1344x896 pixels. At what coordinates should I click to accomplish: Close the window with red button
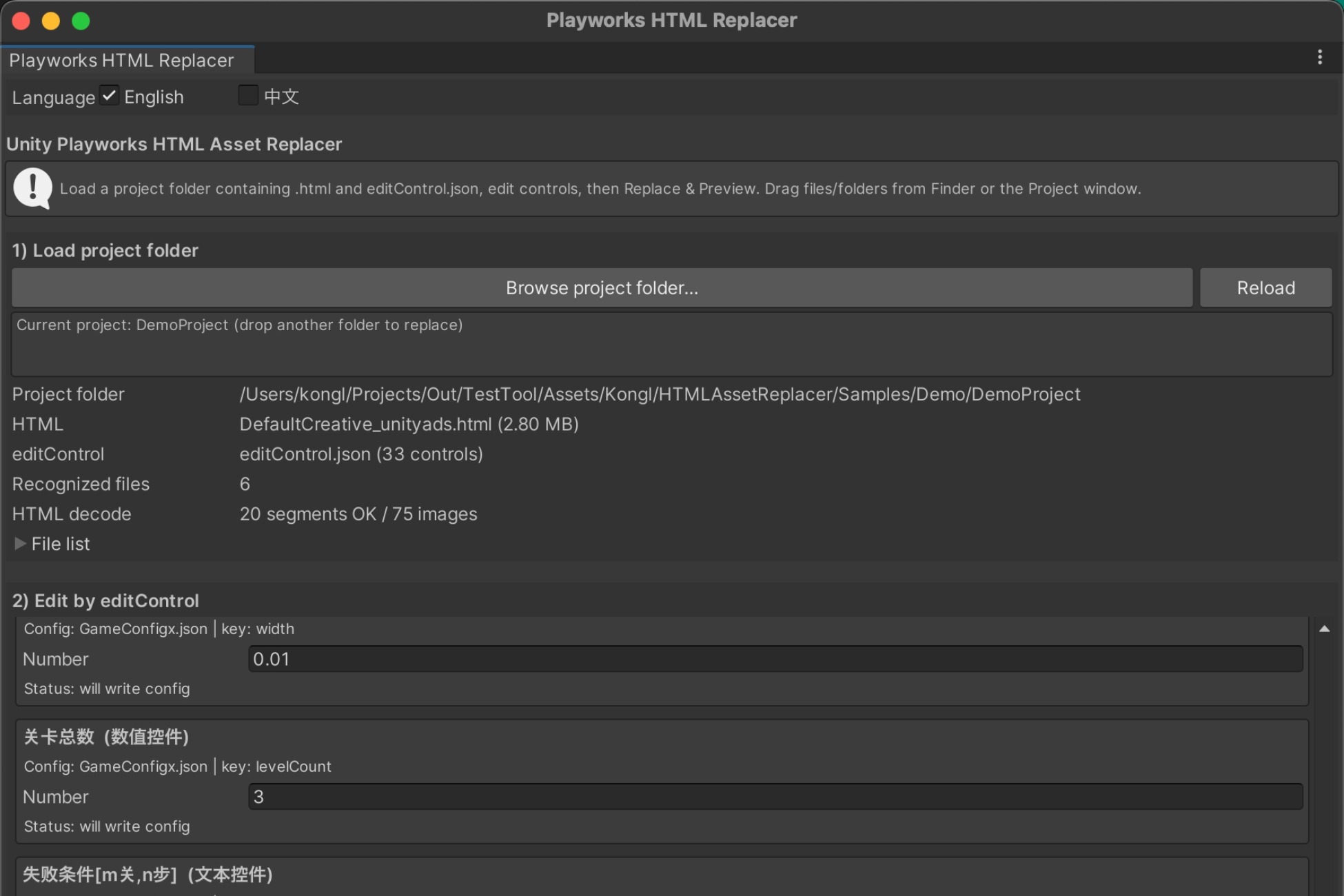coord(21,21)
